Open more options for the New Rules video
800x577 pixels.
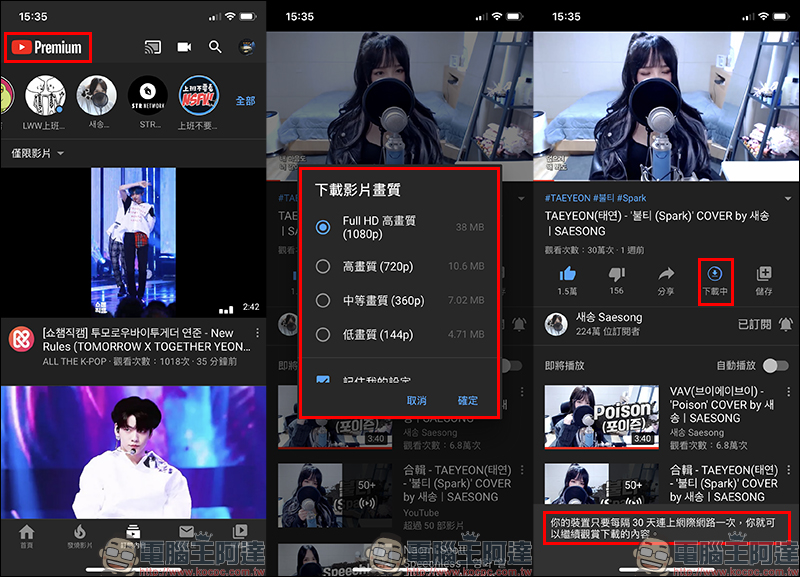[257, 333]
